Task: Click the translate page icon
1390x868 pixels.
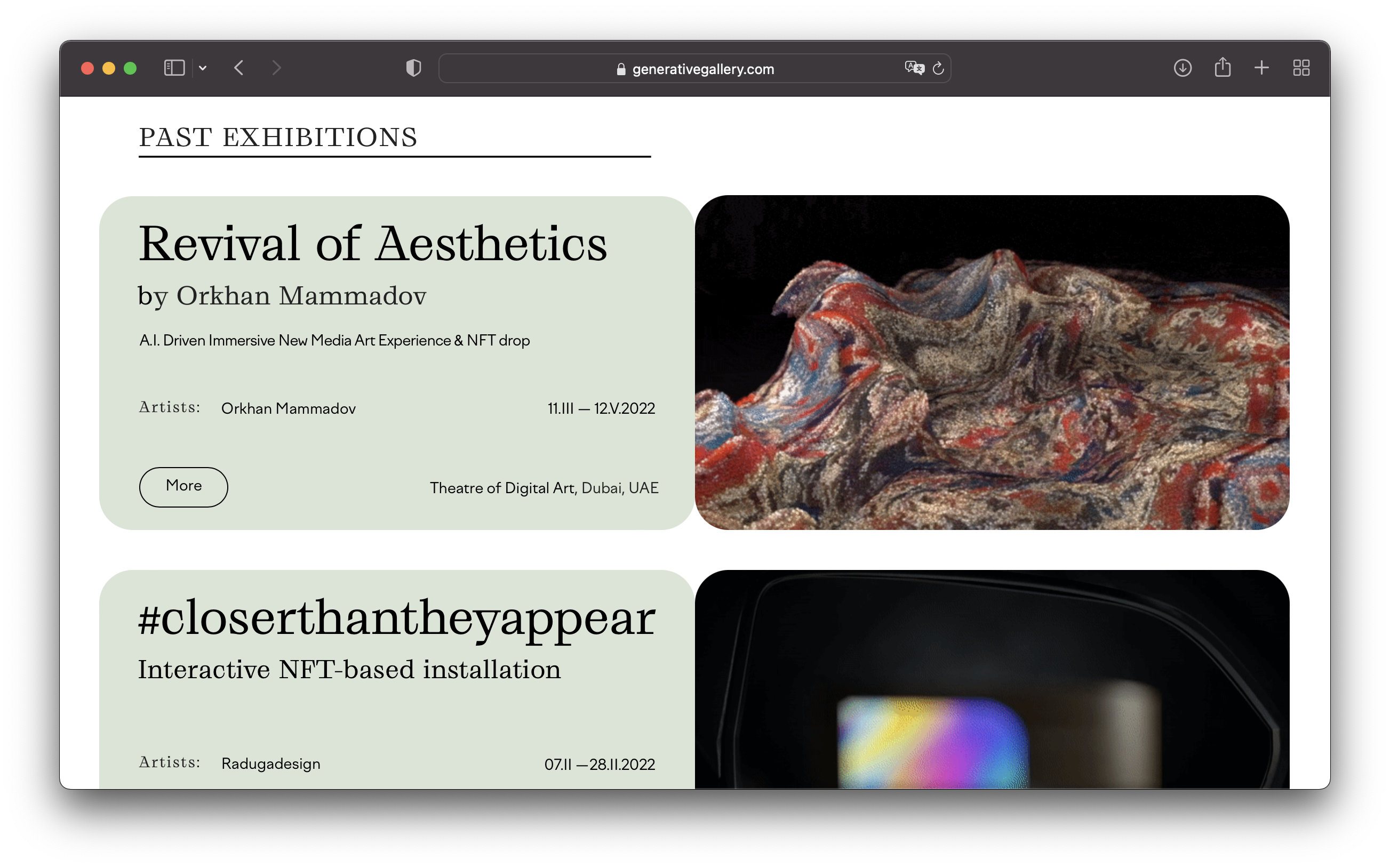Action: 914,68
